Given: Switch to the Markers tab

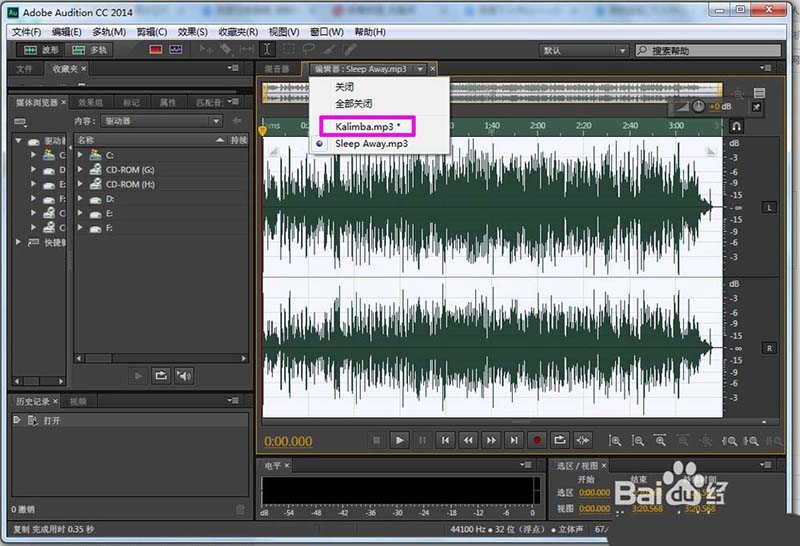Looking at the screenshot, I should (131, 103).
